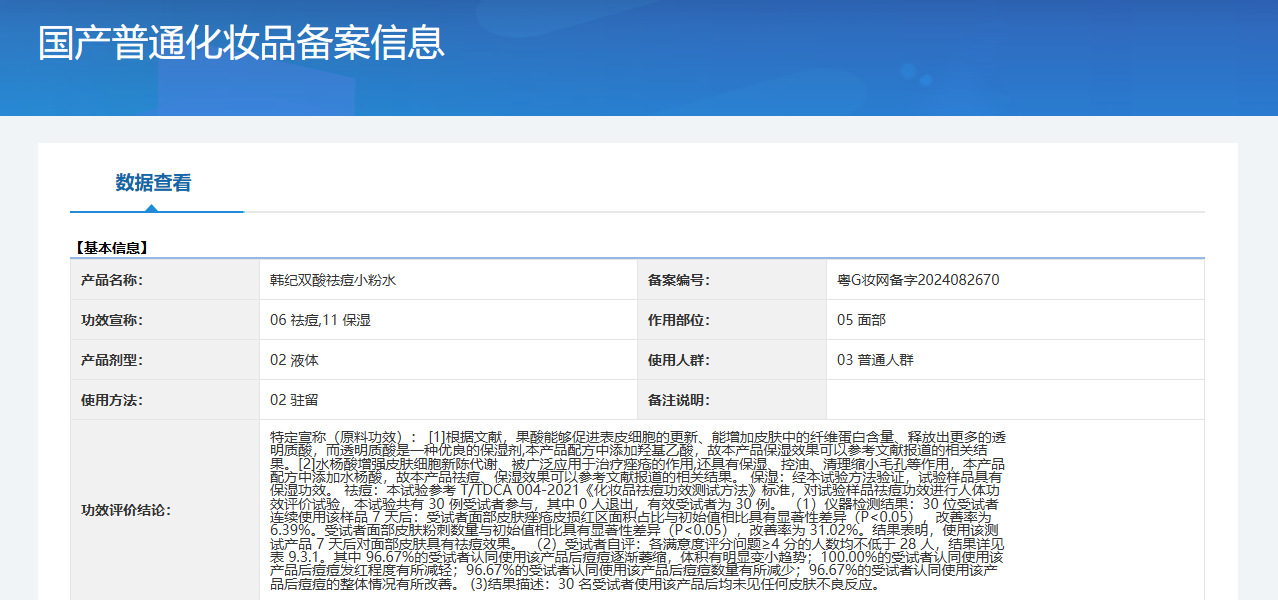Screen dimensions: 1278x600
Task: Open the 数据查看 tab
Action: [153, 183]
